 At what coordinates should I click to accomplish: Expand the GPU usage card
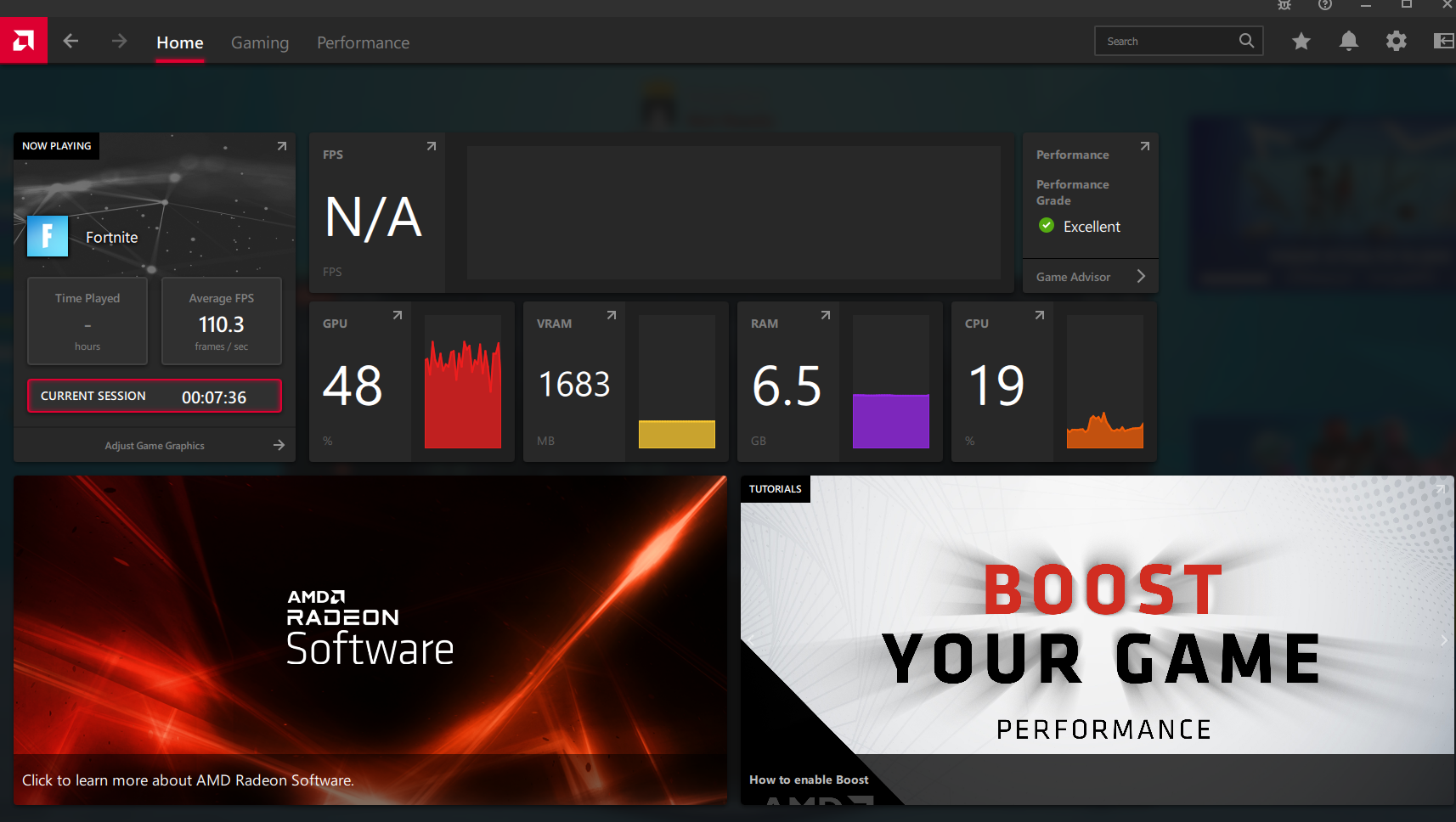398,315
